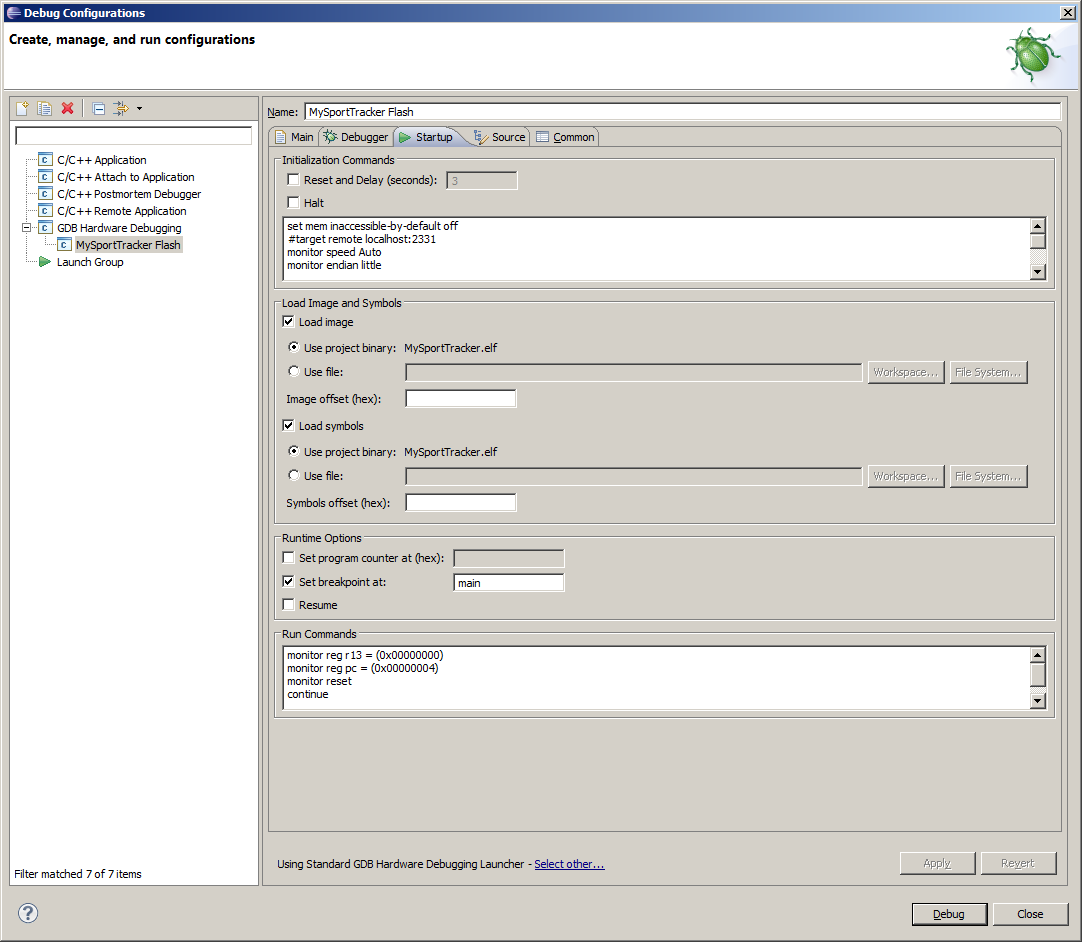Click Initialization Commands scroll up arrow

(1038, 226)
